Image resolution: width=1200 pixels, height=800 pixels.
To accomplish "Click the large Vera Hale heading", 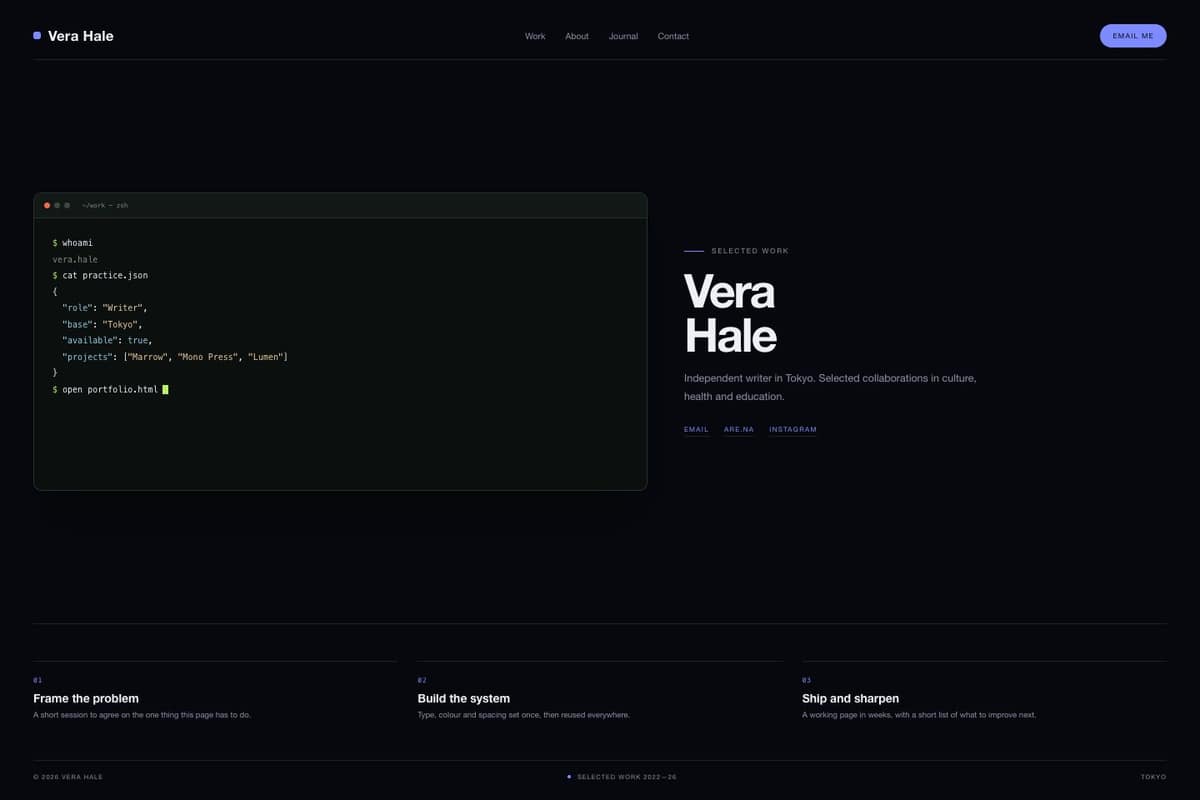I will [x=730, y=314].
